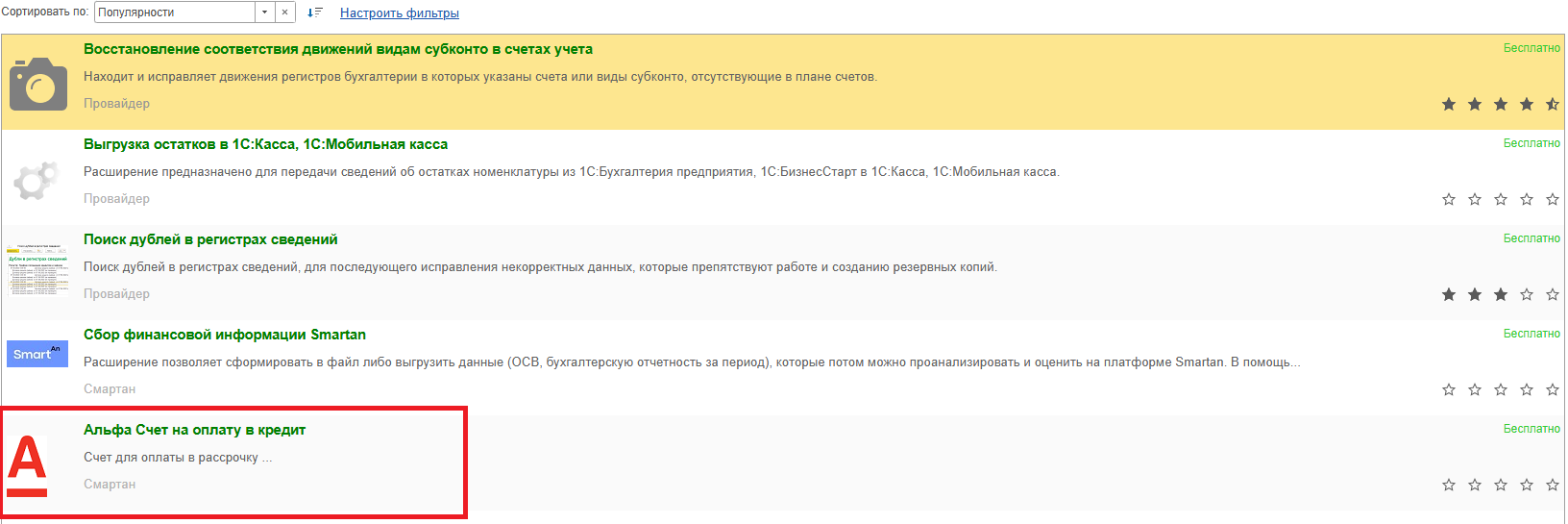The width and height of the screenshot is (1568, 524).
Task: Click the half star of Восстановление соответствия rating
Action: click(x=1553, y=104)
